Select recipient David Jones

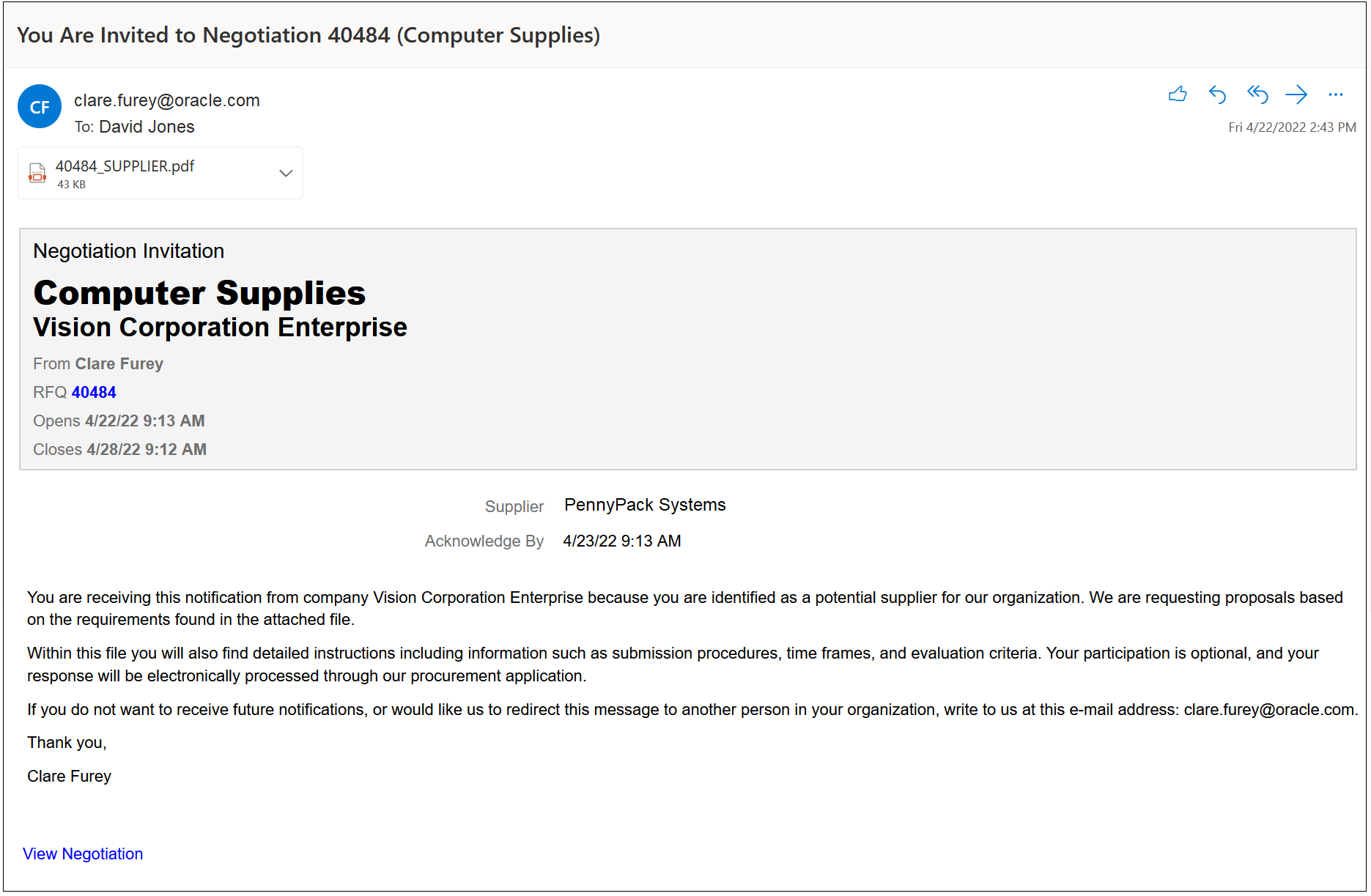(147, 127)
